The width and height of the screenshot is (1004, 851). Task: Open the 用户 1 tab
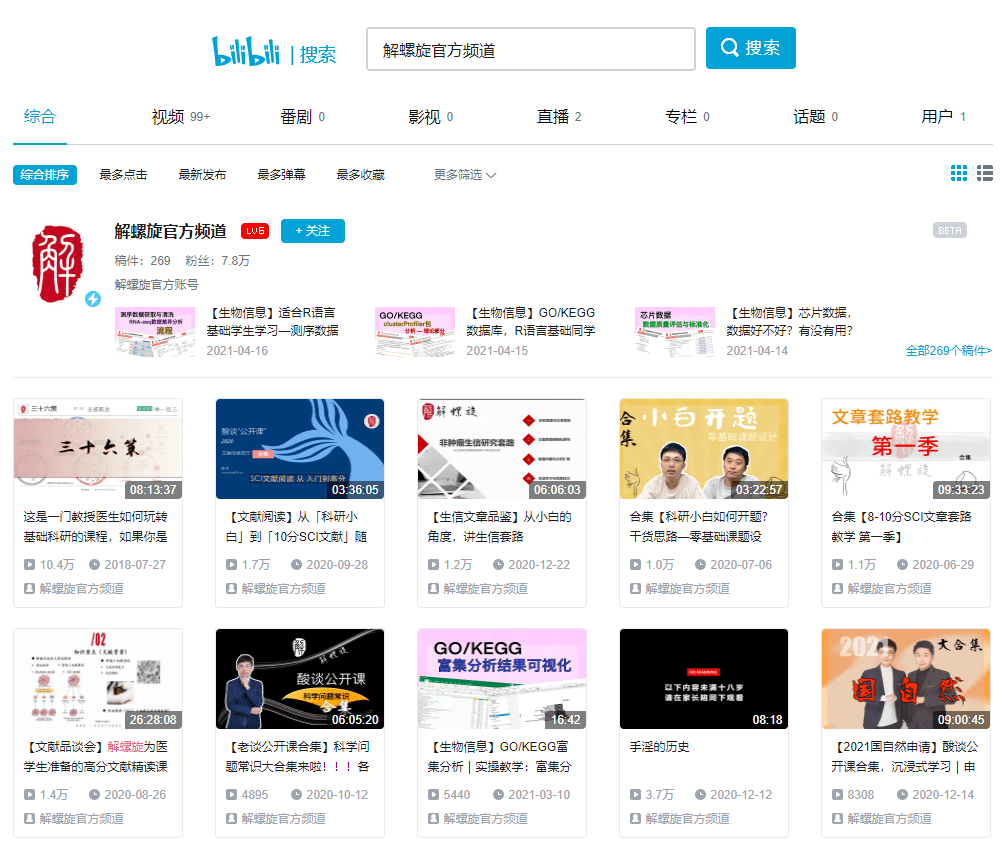click(x=943, y=117)
